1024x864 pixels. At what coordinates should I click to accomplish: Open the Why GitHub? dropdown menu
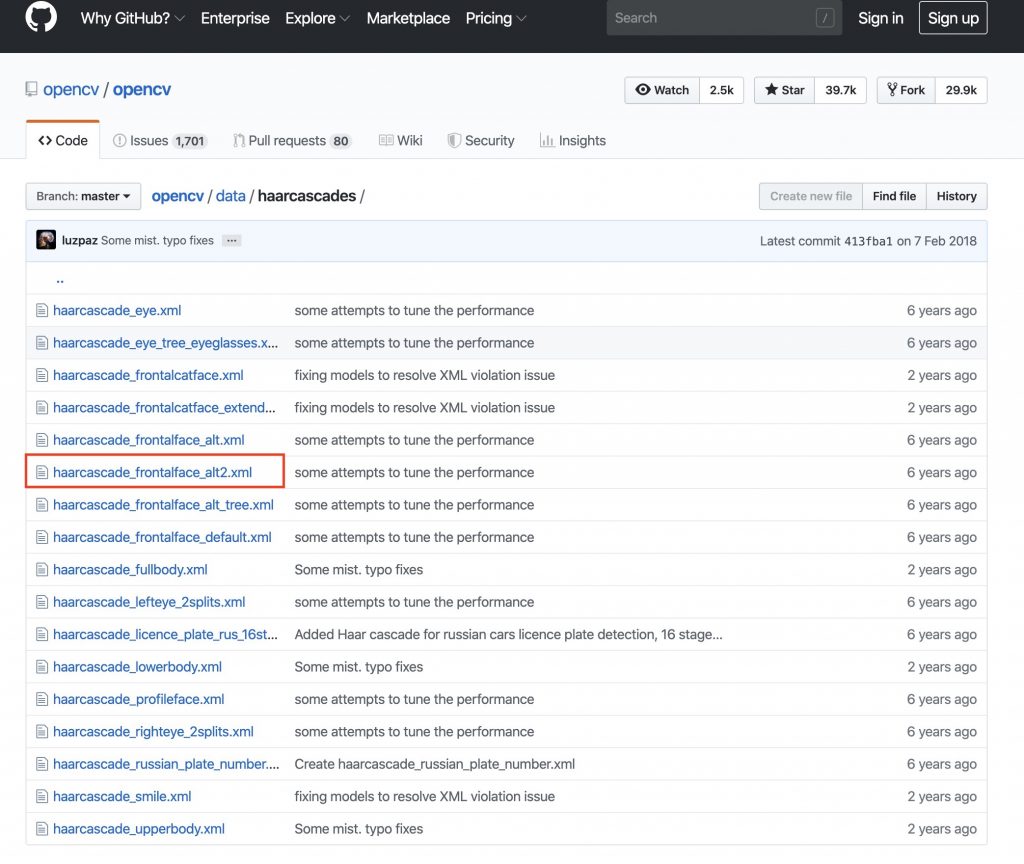(133, 18)
